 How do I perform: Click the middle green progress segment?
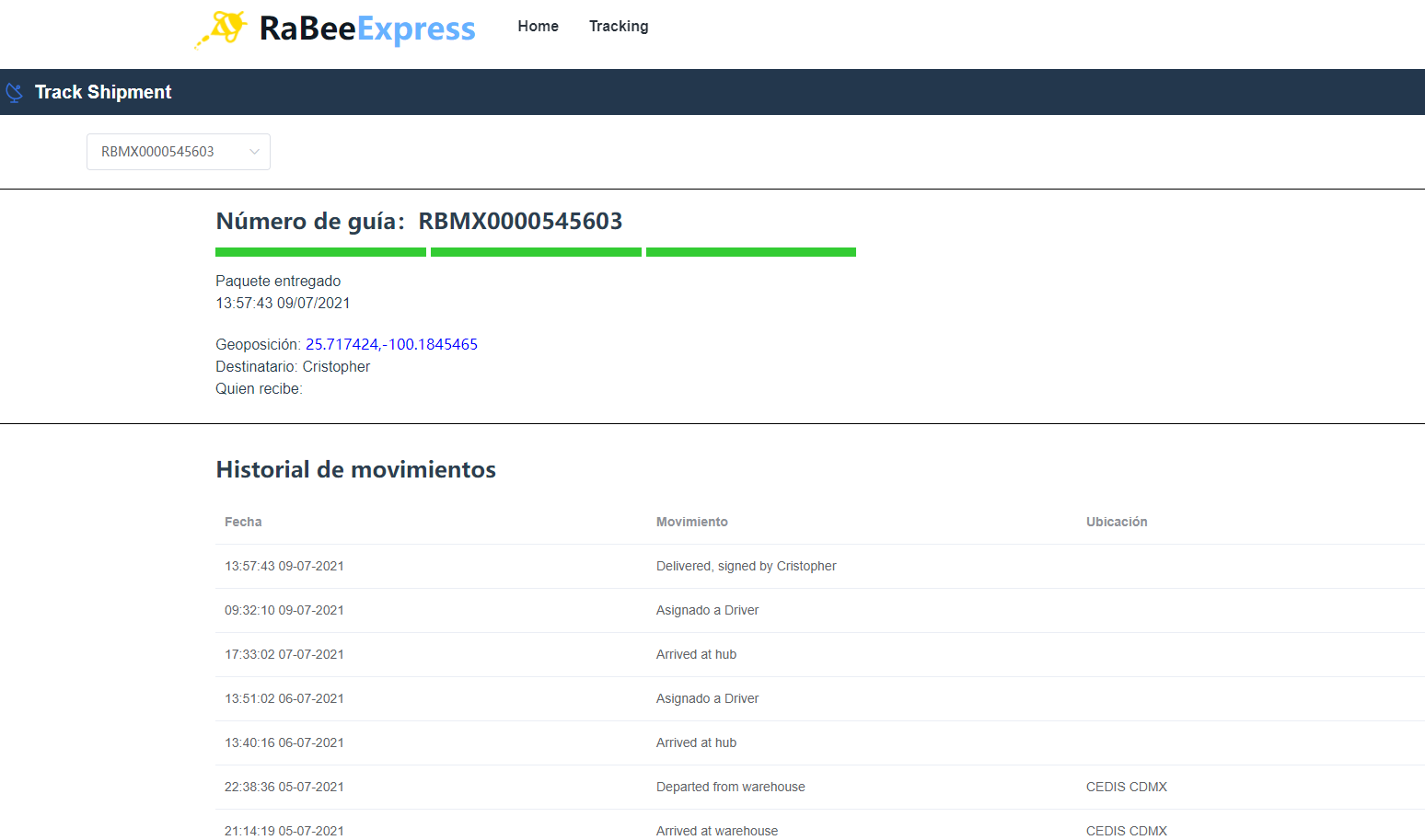pyautogui.click(x=536, y=252)
